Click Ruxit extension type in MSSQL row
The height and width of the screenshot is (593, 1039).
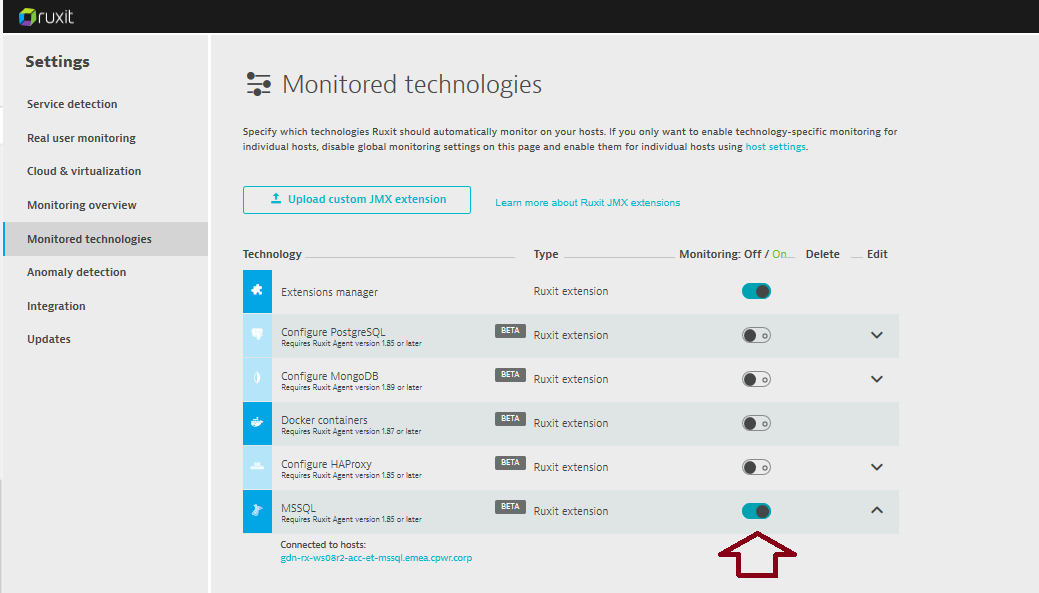tap(571, 511)
